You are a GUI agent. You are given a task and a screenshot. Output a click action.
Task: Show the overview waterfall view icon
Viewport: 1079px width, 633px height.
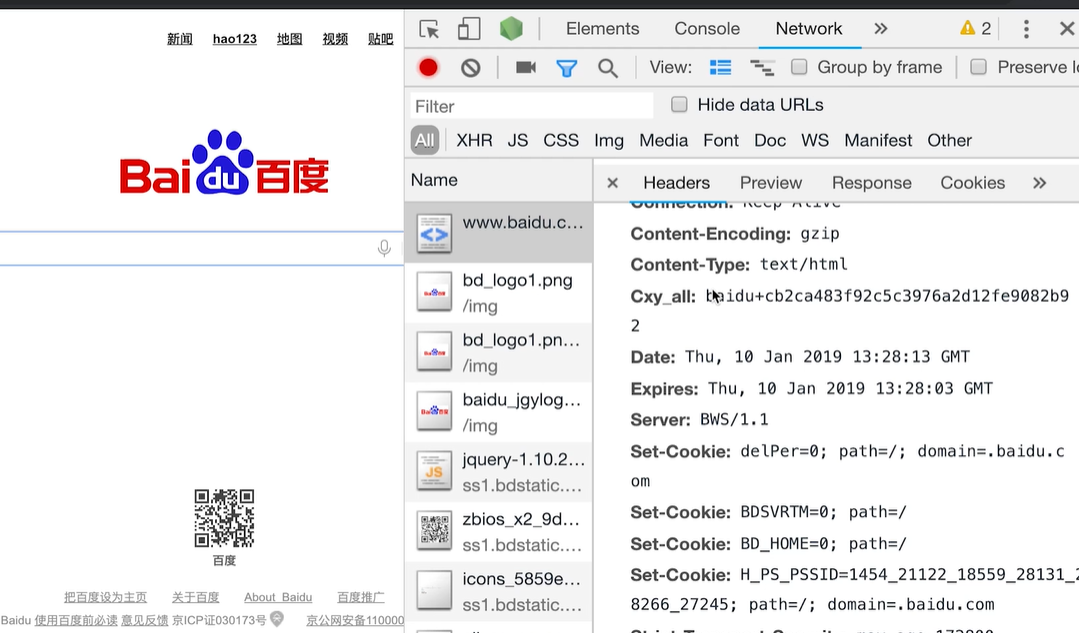[762, 67]
